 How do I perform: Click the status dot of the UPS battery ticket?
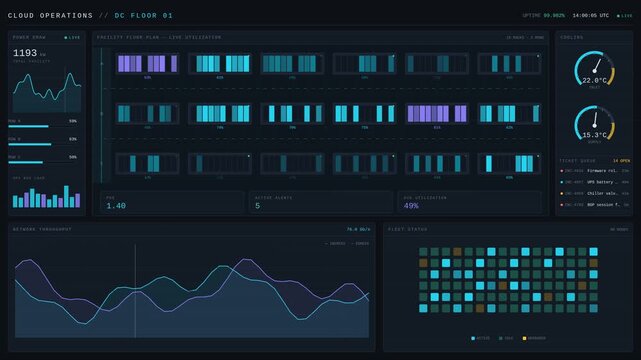tap(562, 182)
